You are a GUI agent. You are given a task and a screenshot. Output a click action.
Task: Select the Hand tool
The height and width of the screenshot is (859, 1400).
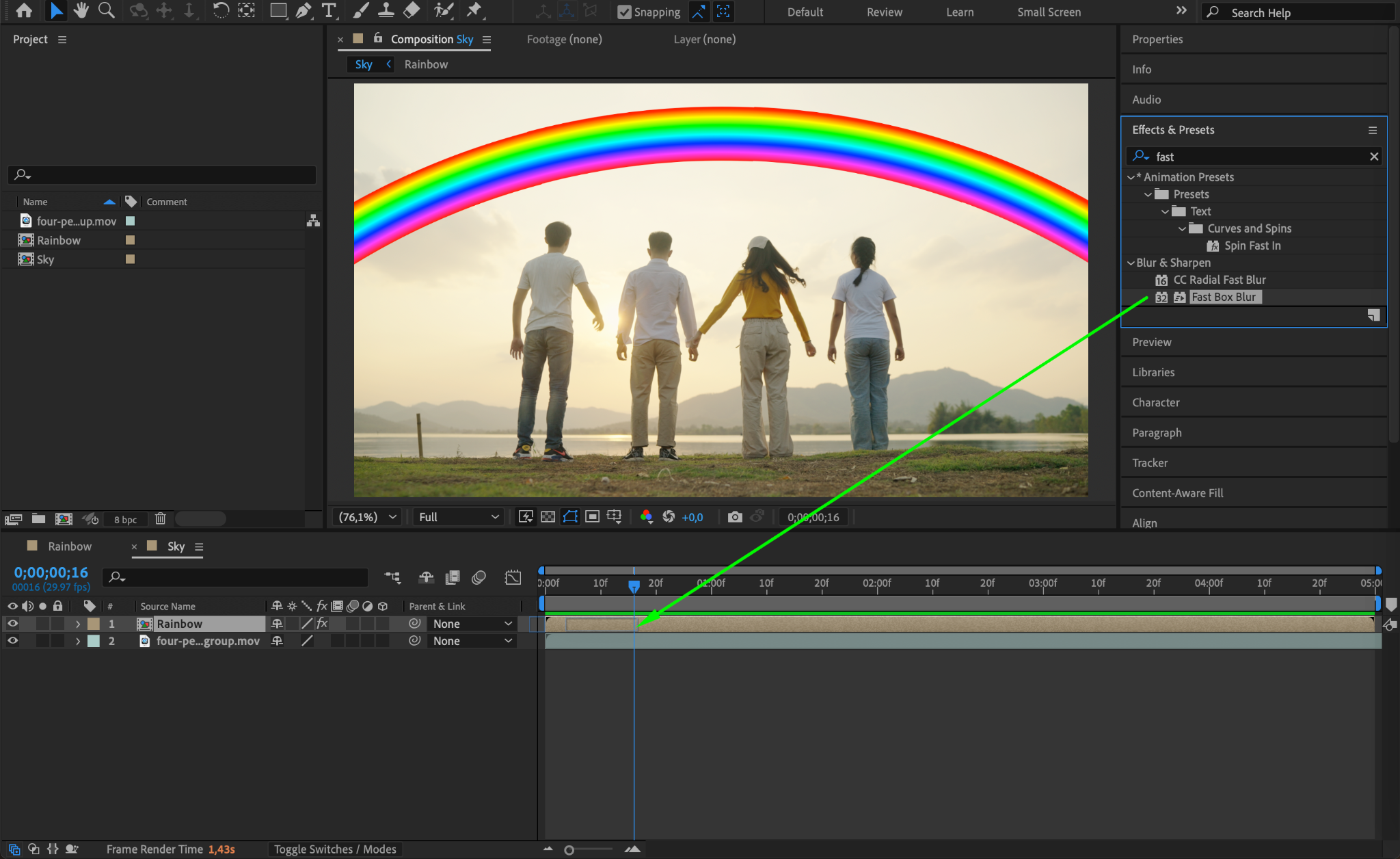pos(81,10)
